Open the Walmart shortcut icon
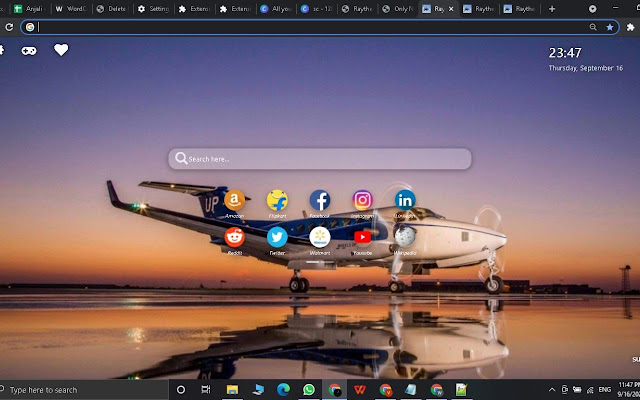 coord(320,237)
